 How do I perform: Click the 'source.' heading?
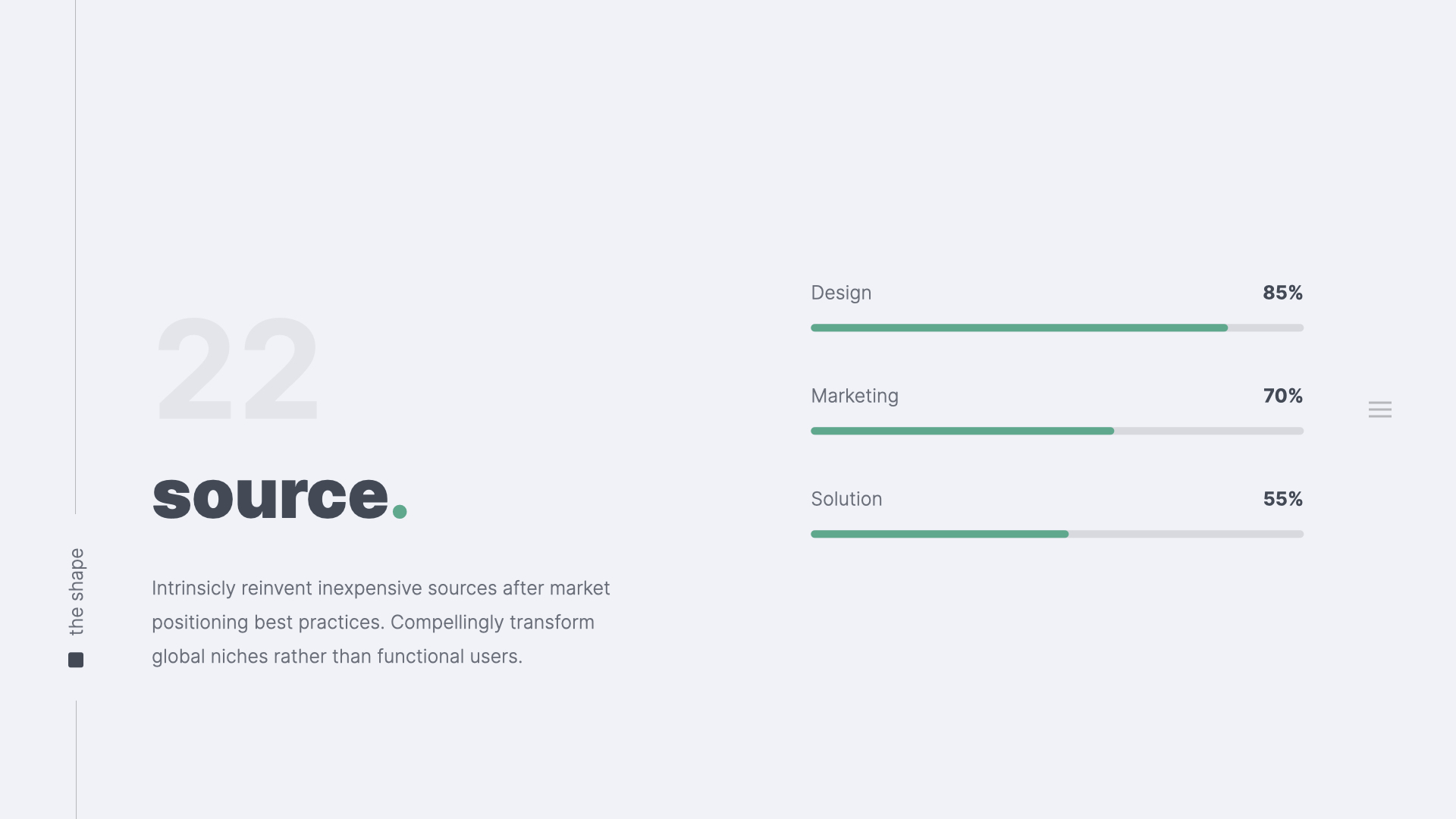(271, 496)
